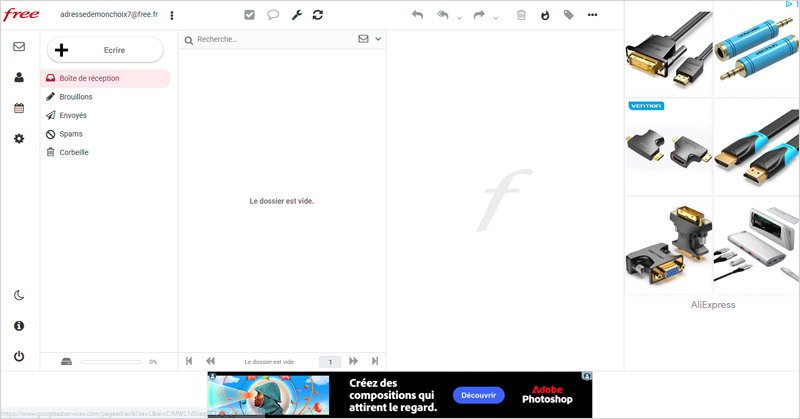800x419 pixels.
Task: Open the Contacts icon in sidebar
Action: tap(19, 77)
